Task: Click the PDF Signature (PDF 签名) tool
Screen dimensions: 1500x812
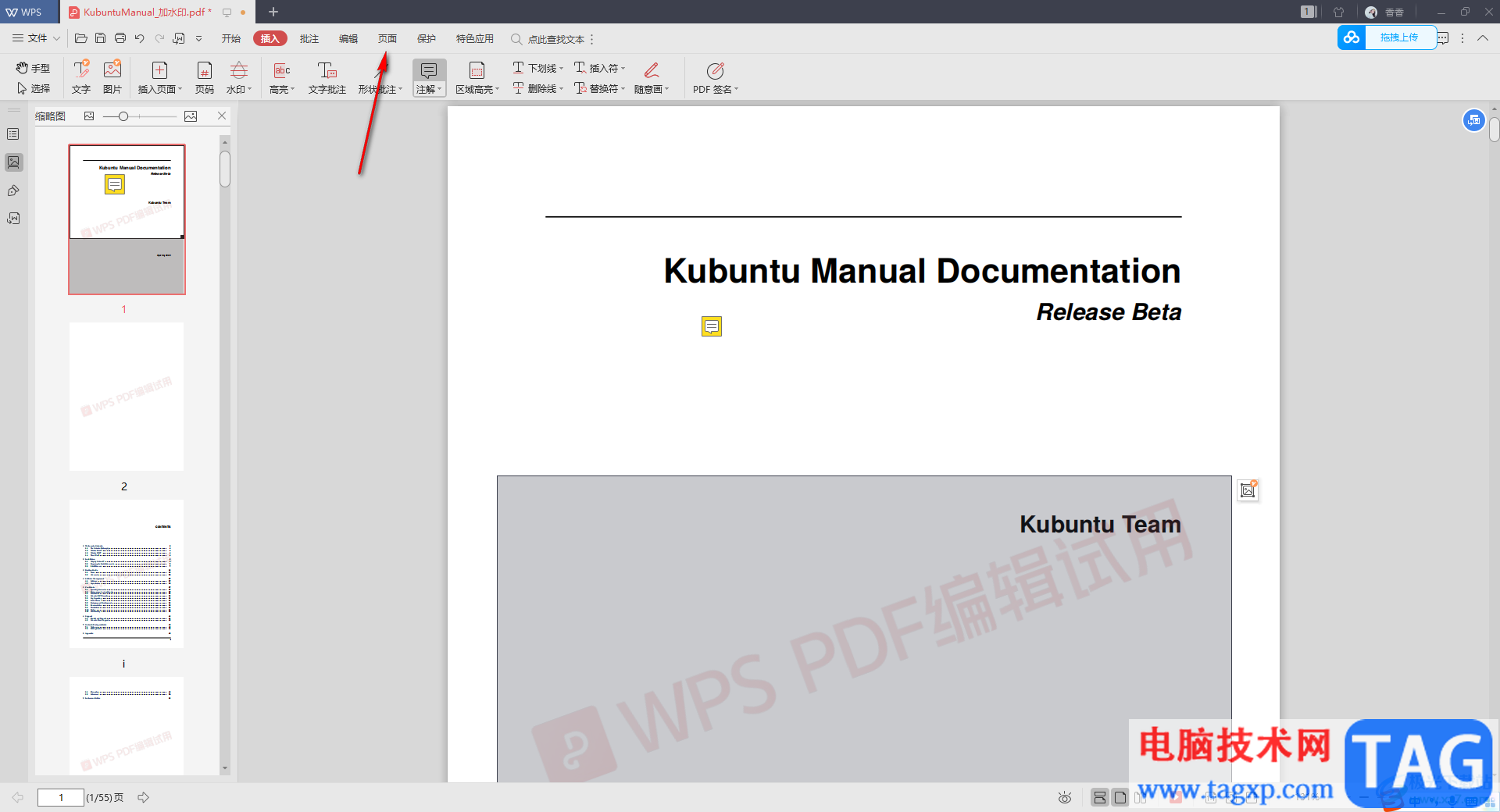Action: coord(716,77)
